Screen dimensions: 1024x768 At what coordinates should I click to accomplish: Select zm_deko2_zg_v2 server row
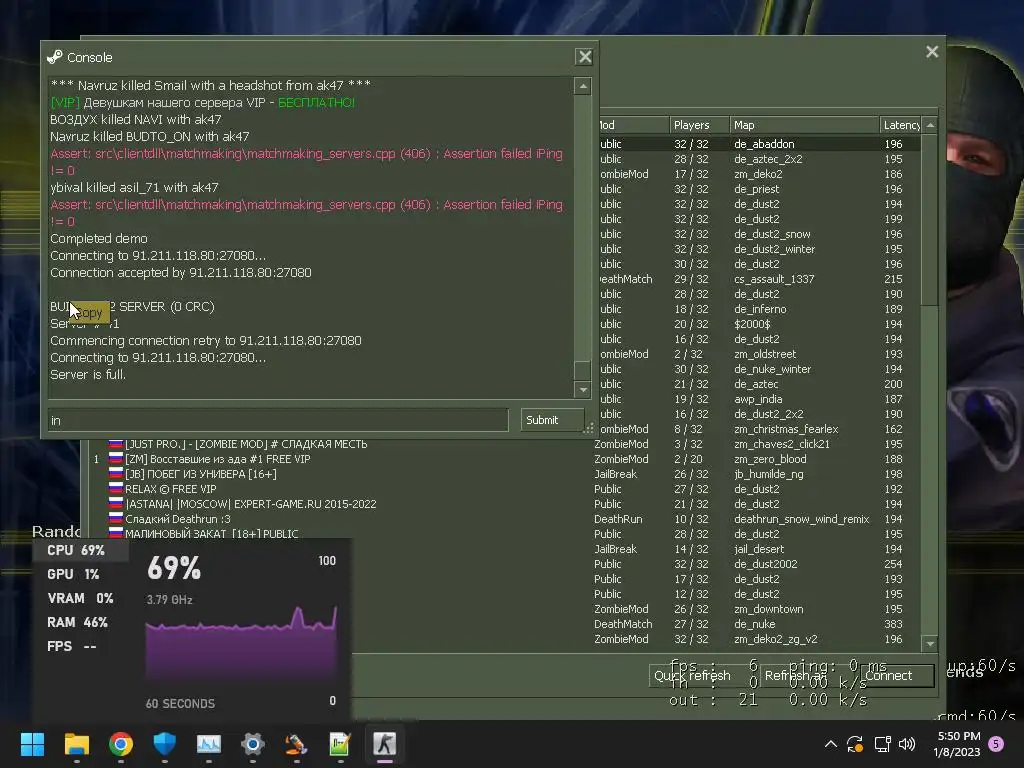click(x=637, y=639)
